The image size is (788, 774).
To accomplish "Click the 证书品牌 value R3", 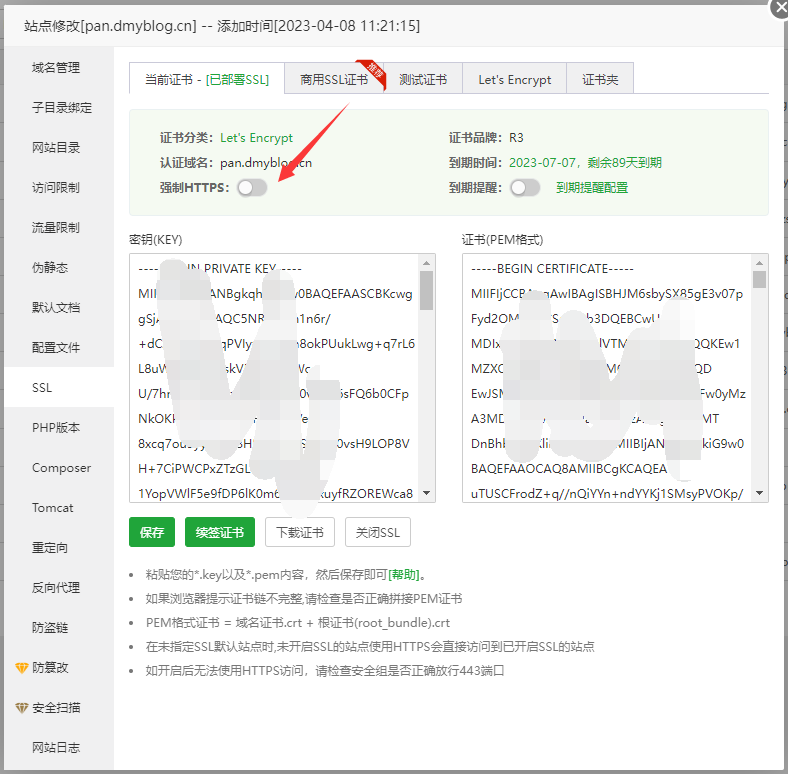I will 516,138.
